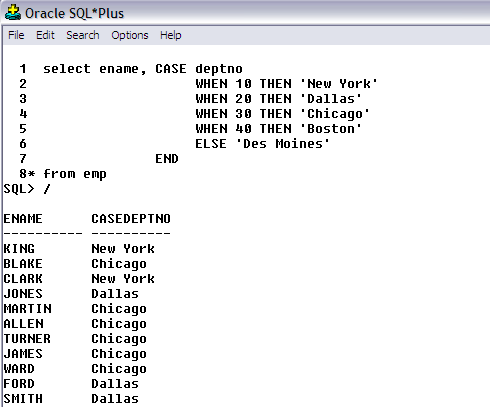Viewport: 490px width, 407px height.
Task: Click the KING row name
Action: tap(19, 249)
